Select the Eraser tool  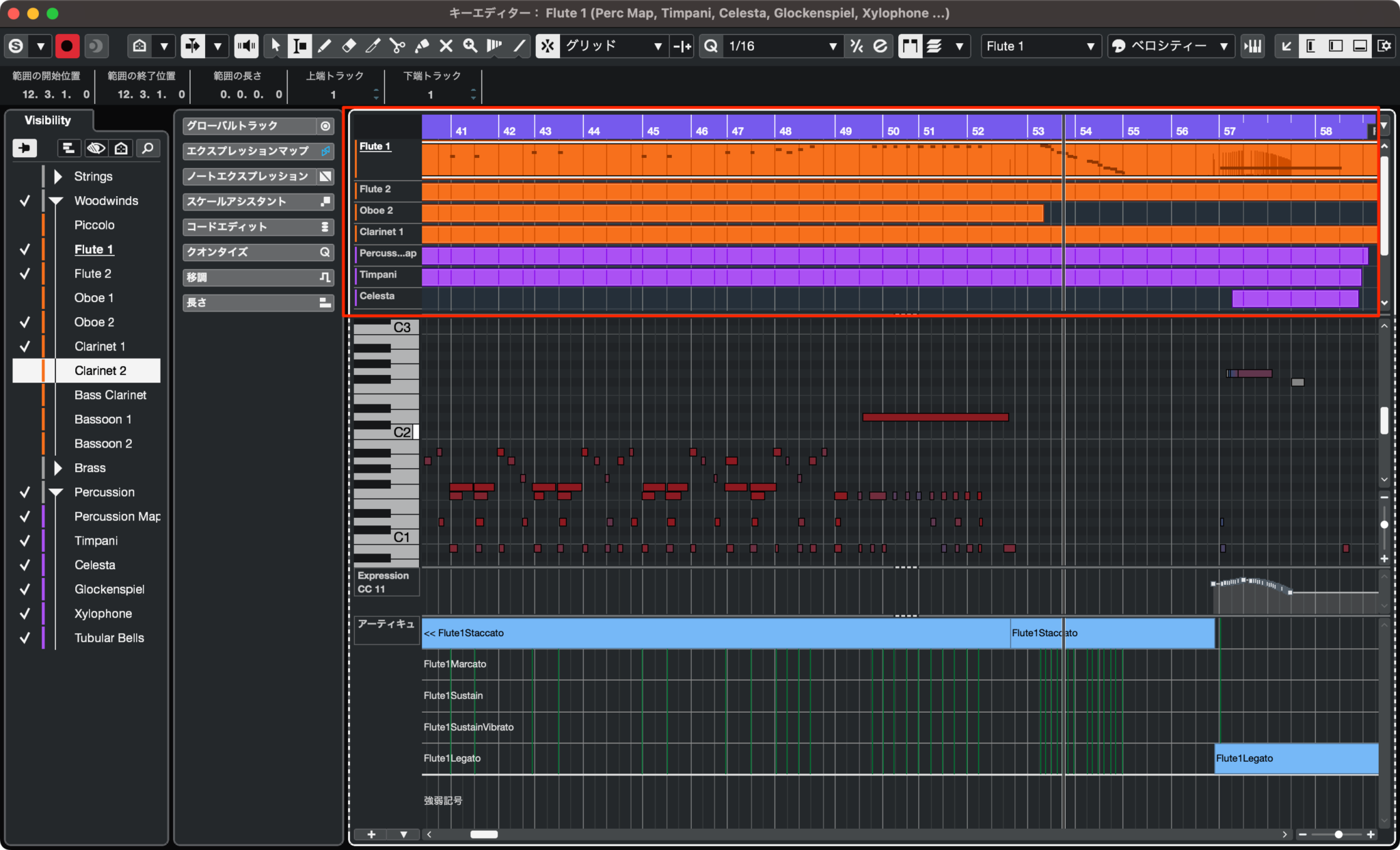pyautogui.click(x=349, y=46)
